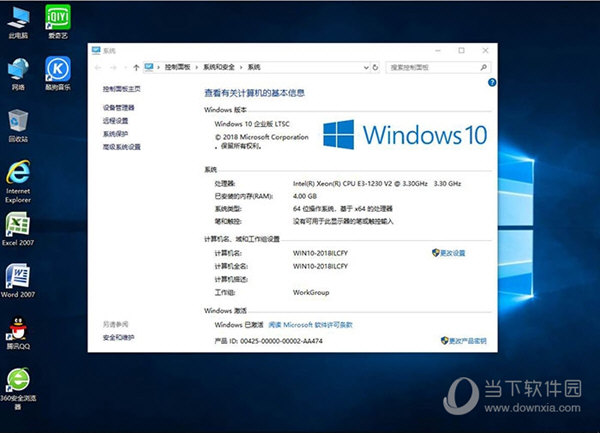The width and height of the screenshot is (600, 433).
Task: Open 高级系统设置 from the sidebar
Action: (122, 147)
